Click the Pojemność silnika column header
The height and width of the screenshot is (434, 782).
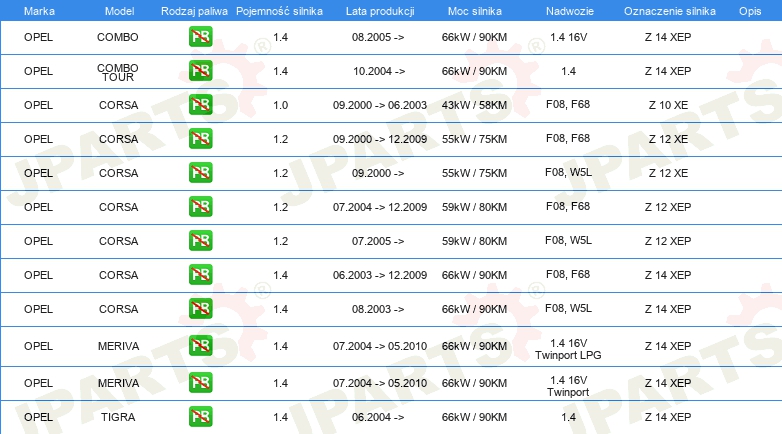(279, 11)
